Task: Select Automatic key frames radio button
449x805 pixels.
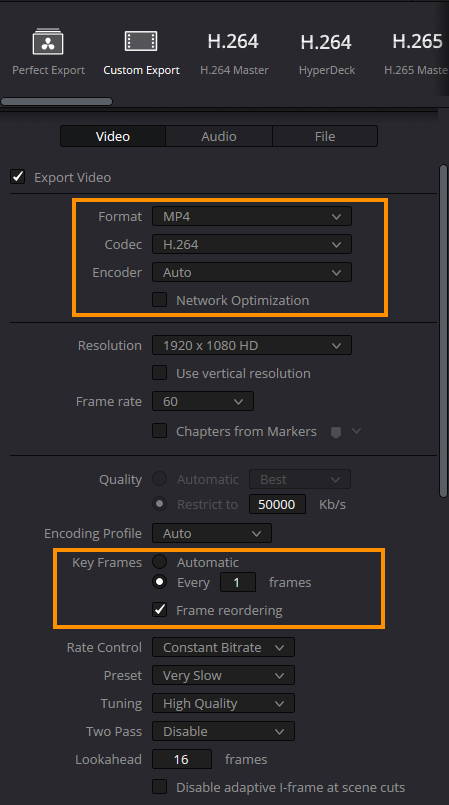Action: (160, 562)
